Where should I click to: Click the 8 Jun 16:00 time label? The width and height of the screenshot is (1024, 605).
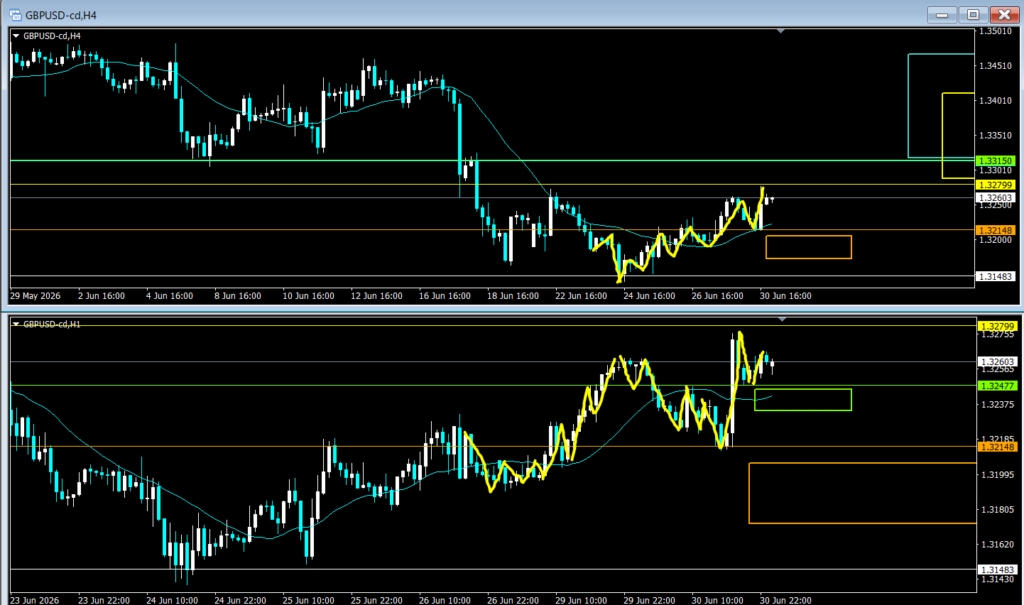(x=238, y=296)
